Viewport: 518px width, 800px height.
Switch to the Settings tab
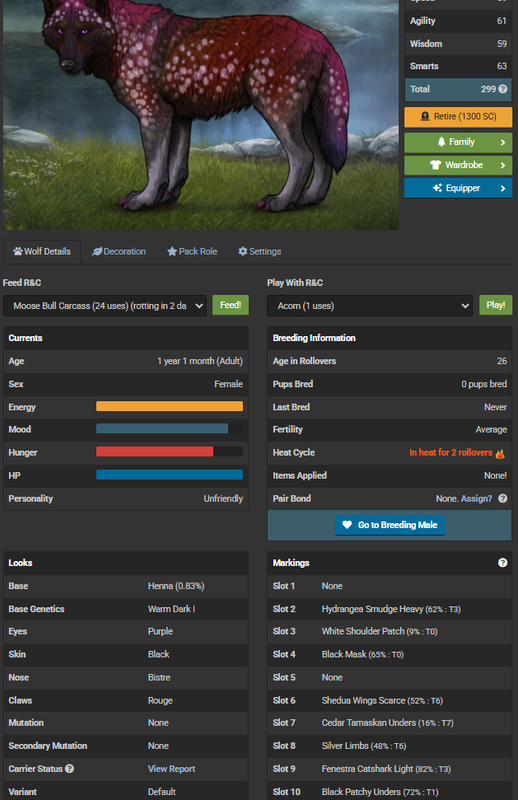(260, 252)
